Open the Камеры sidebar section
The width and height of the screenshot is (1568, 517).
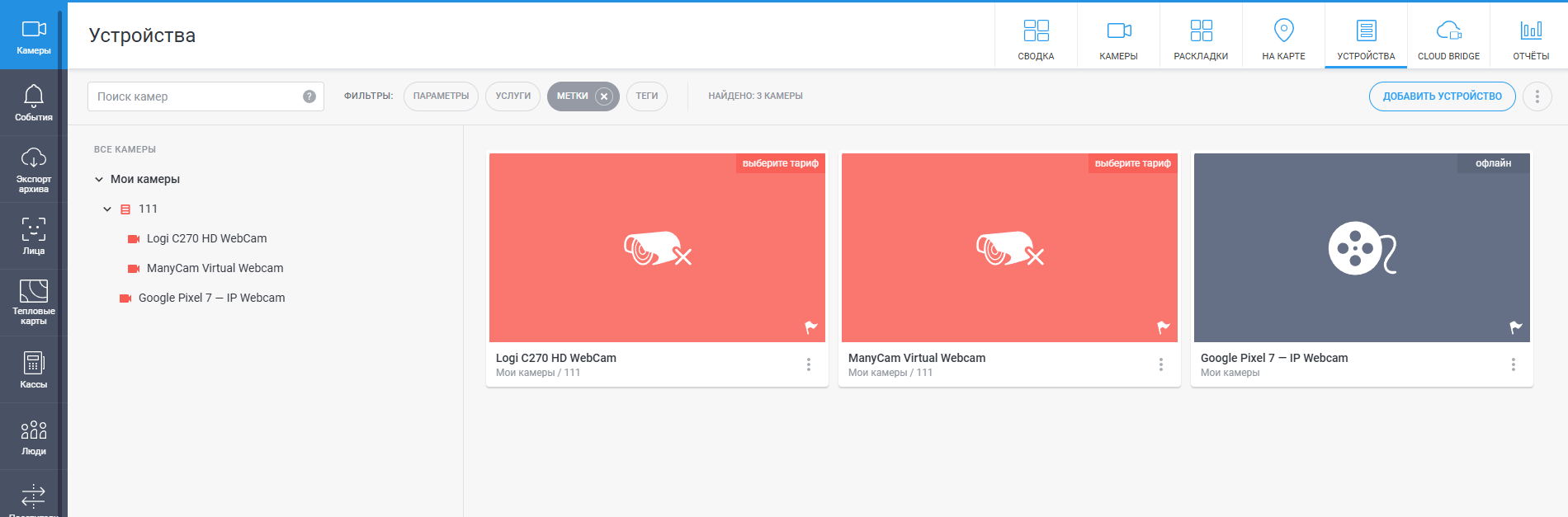click(33, 36)
